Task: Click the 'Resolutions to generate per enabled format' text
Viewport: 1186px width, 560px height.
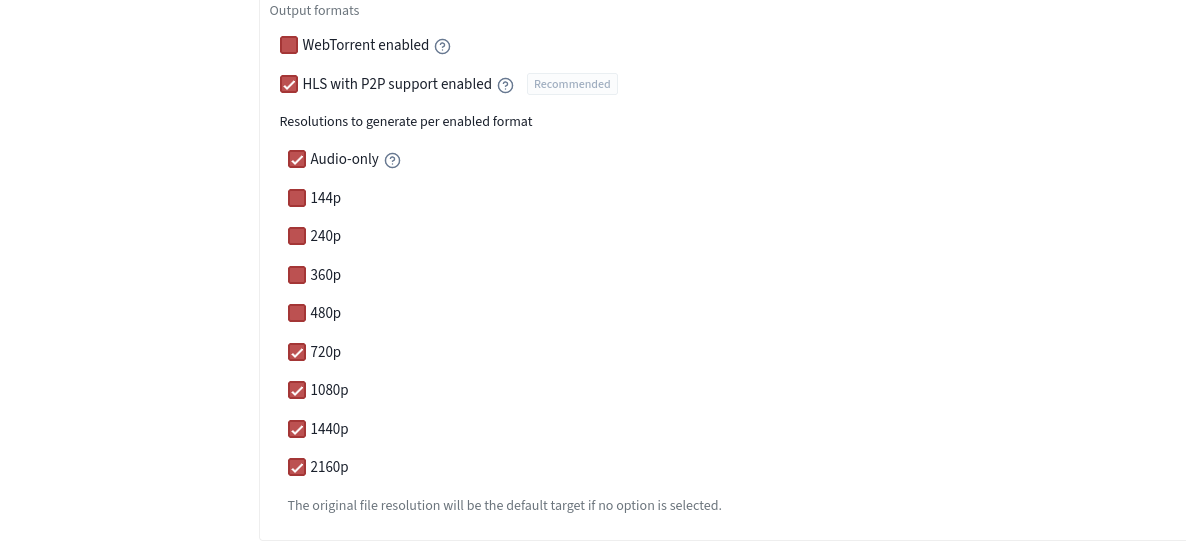Action: 405,121
